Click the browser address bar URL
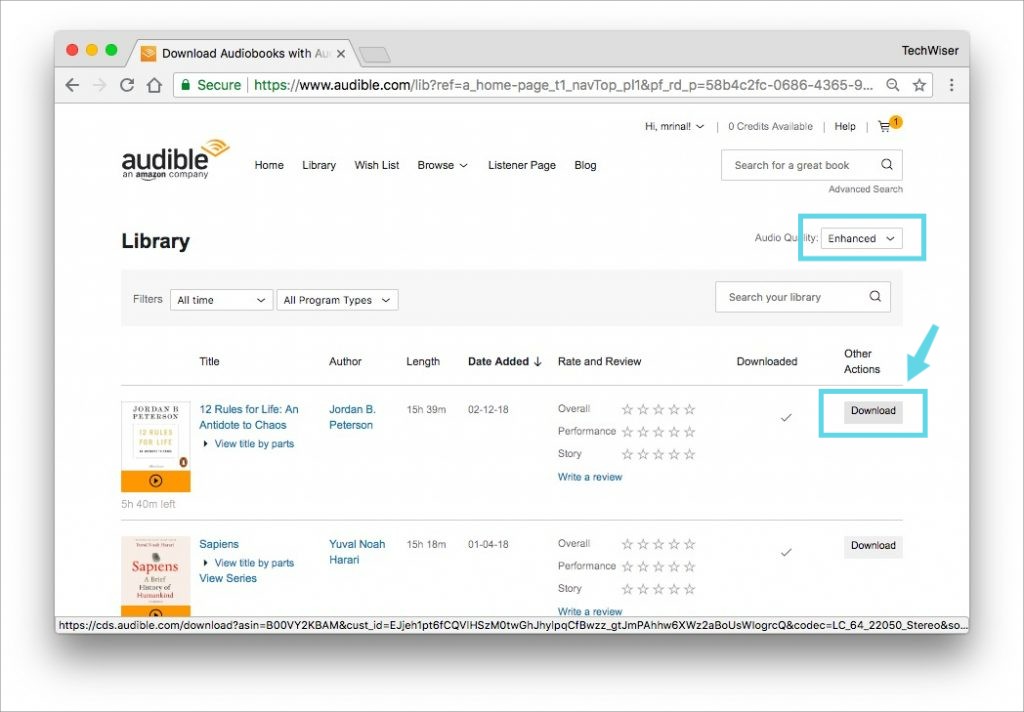The height and width of the screenshot is (712, 1024). (x=563, y=85)
